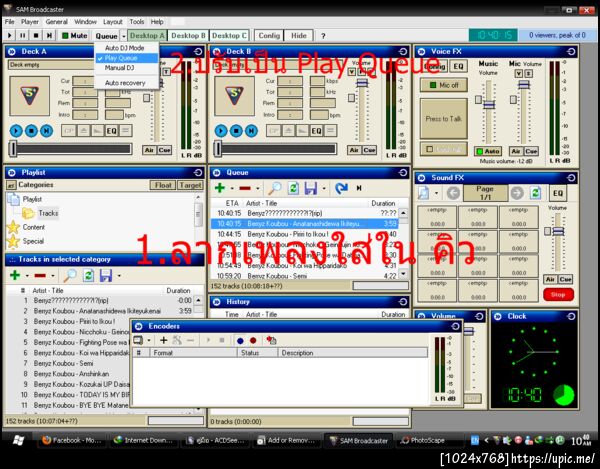This screenshot has height=469, width=600.
Task: Click the Press to Talk button
Action: click(443, 119)
